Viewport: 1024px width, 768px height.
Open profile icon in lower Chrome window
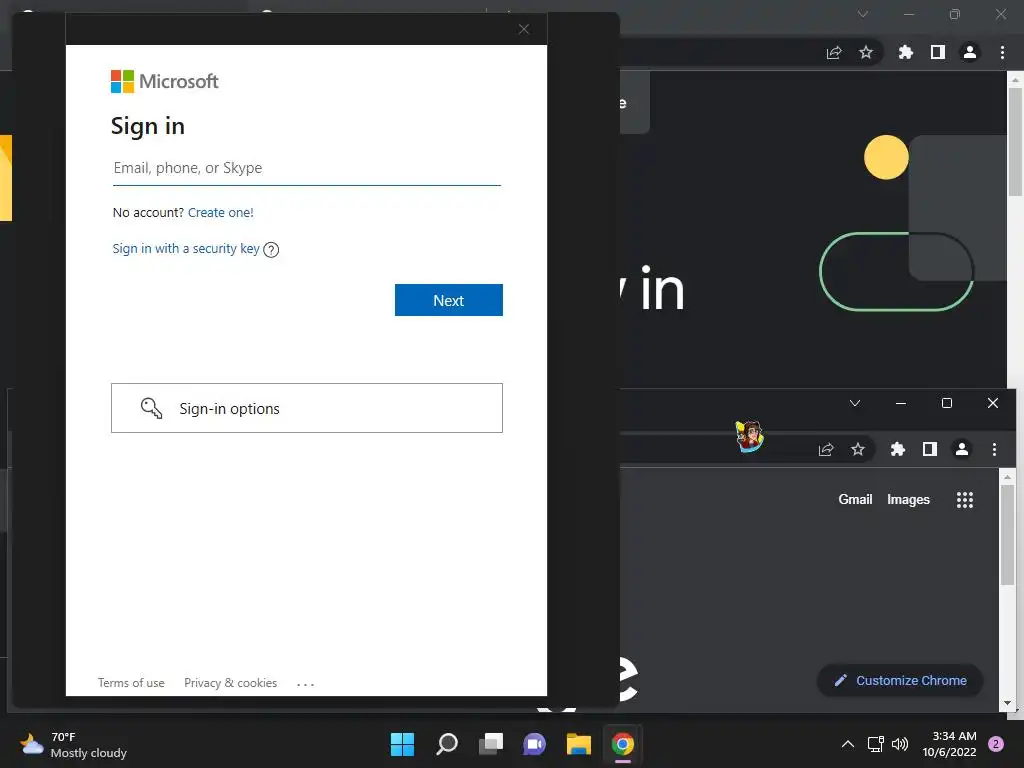pos(962,449)
